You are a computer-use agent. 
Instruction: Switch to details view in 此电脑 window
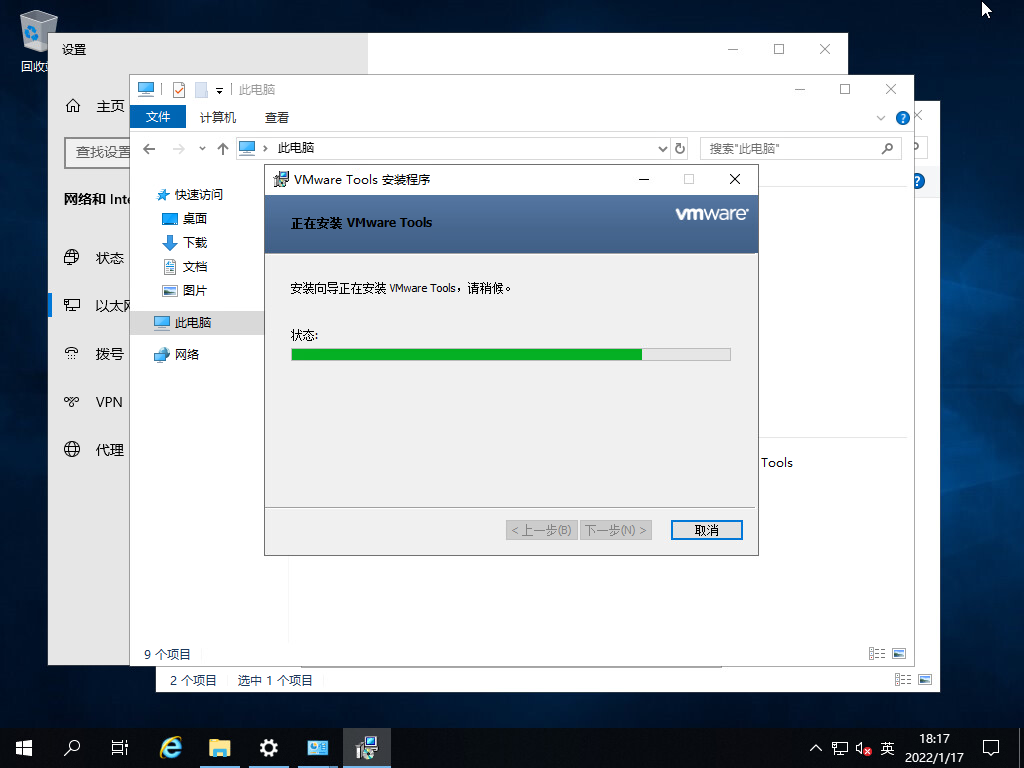877,654
